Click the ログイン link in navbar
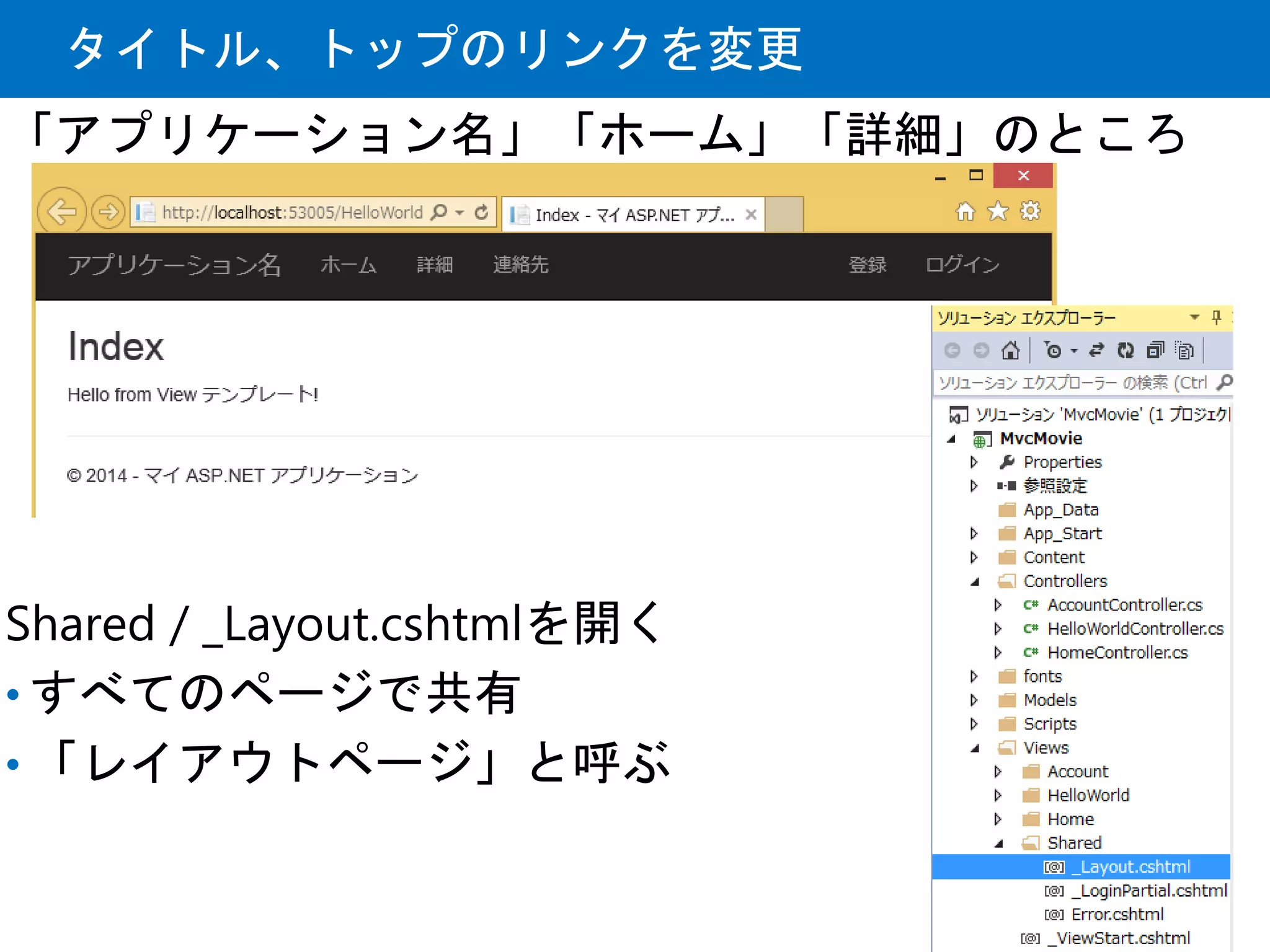 click(x=962, y=265)
